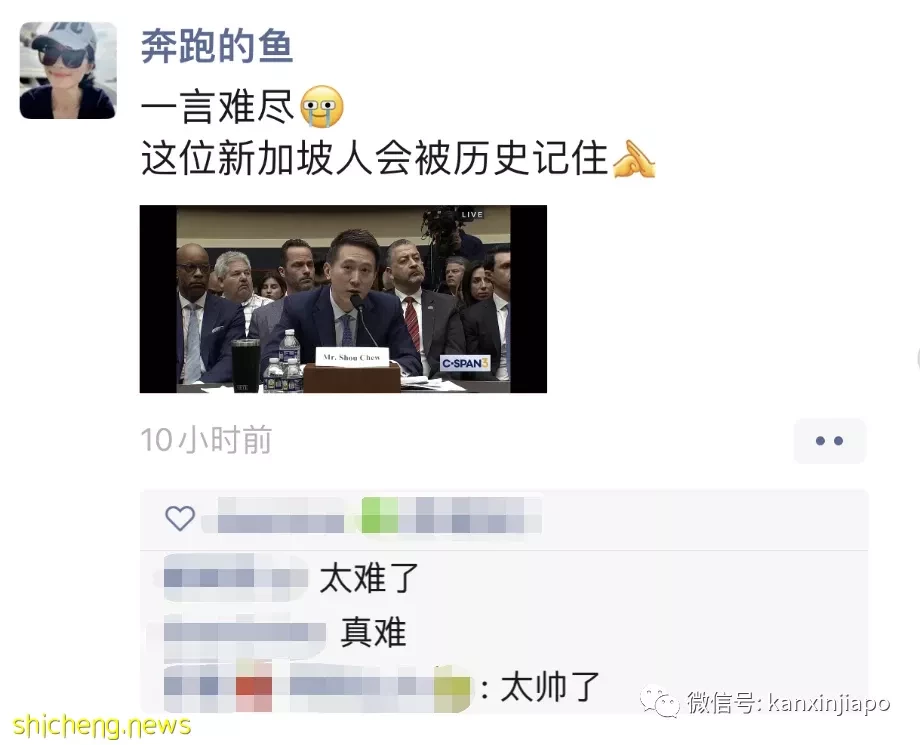
Task: Open the hearing photo in full view
Action: pos(343,299)
